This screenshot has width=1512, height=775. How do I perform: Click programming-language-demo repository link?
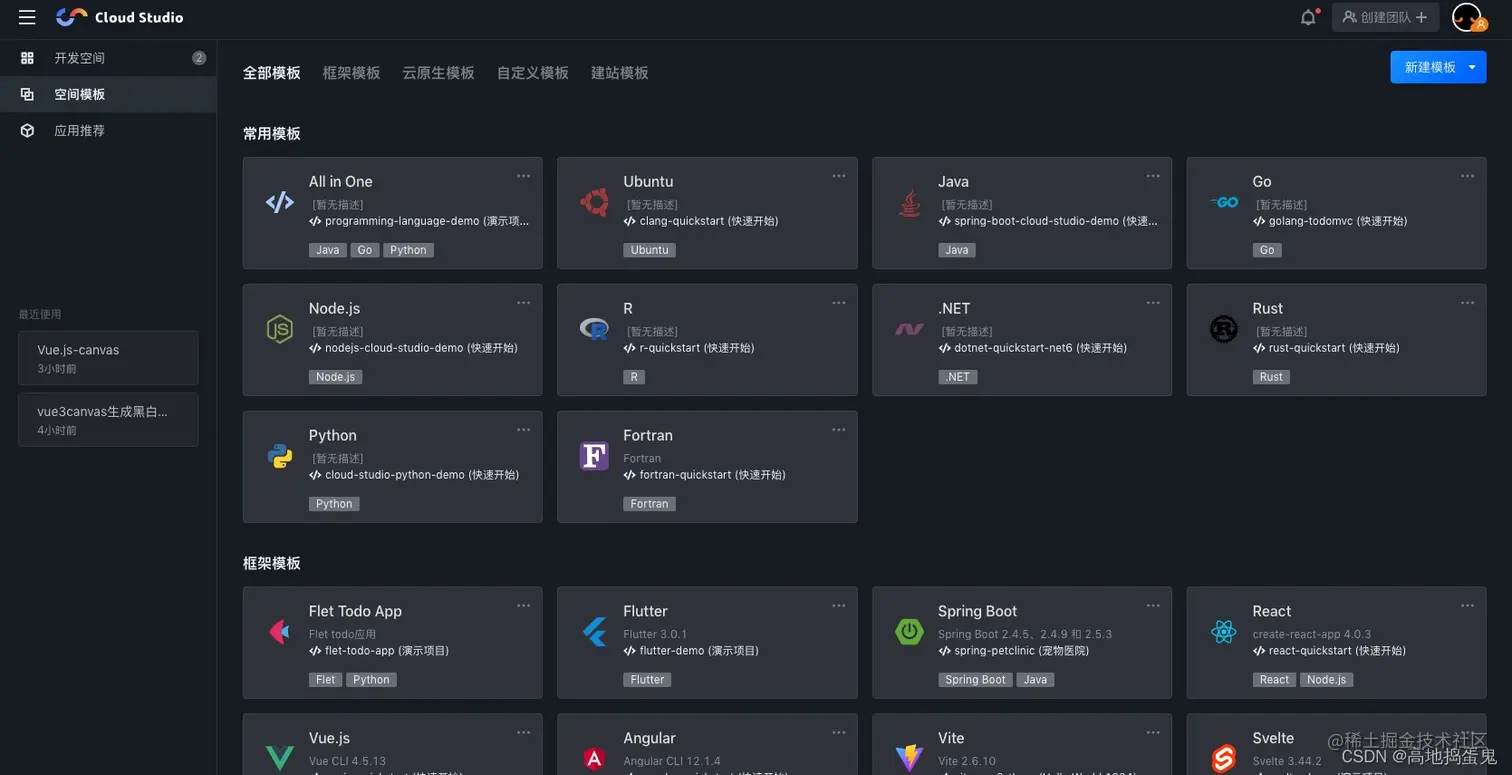pyautogui.click(x=420, y=221)
